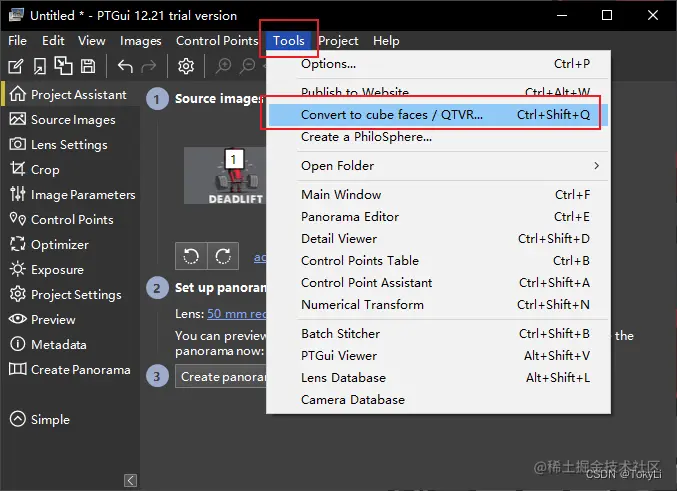The image size is (677, 491).
Task: Open Control Points sidebar tab
Action: 70,220
